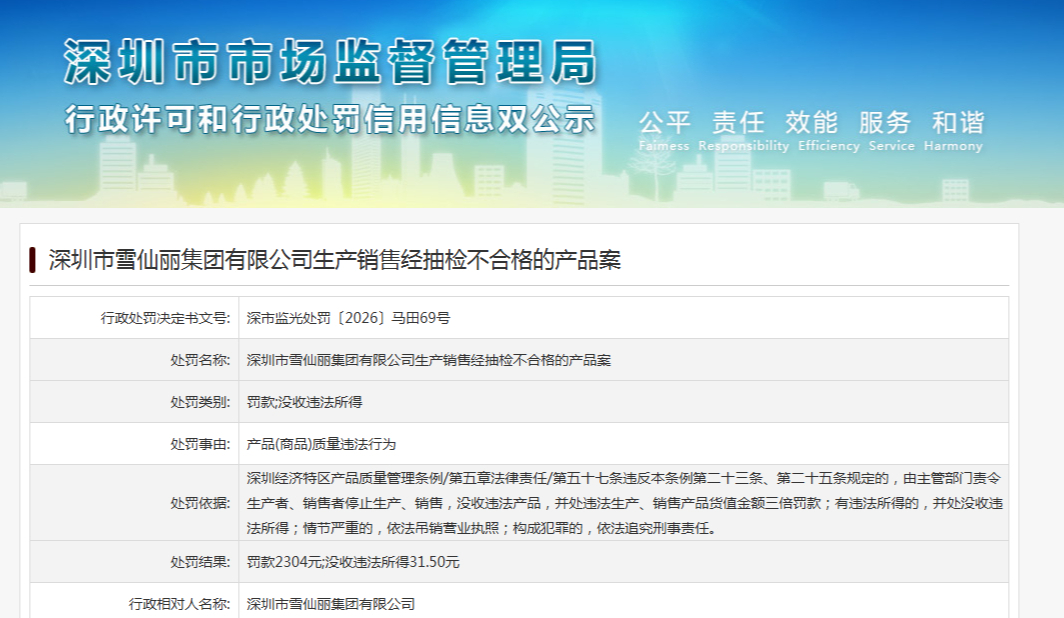The height and width of the screenshot is (618, 1064).
Task: Click the case heading 深圳市雪仙丽集团有限公司生产销售经抽检不合格的产品案
Action: point(335,260)
